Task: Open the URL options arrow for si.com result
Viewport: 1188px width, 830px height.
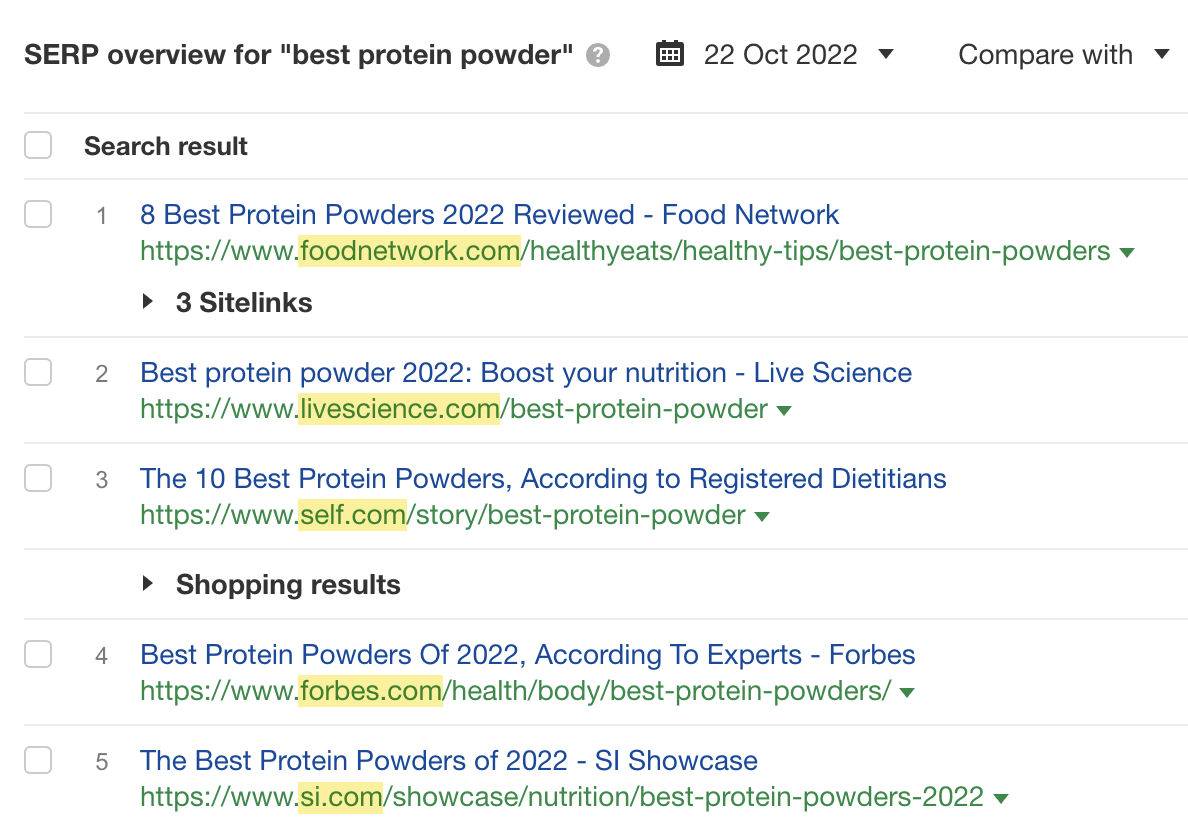Action: 1000,797
